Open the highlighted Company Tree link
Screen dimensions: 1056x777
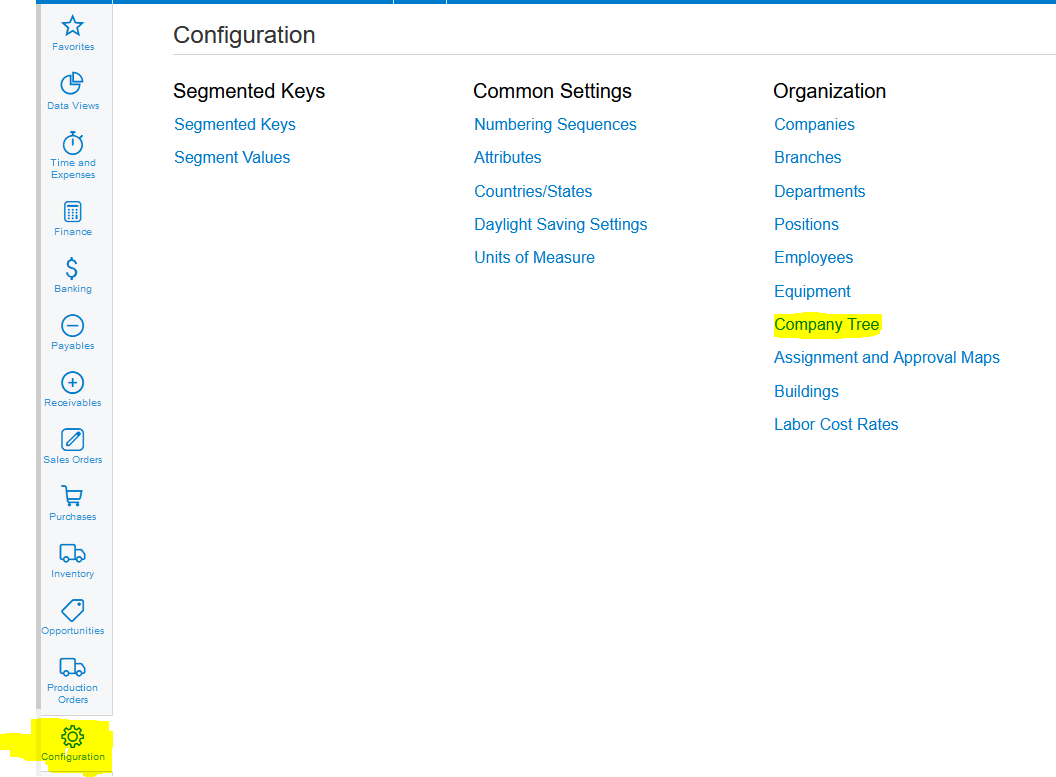click(x=826, y=325)
